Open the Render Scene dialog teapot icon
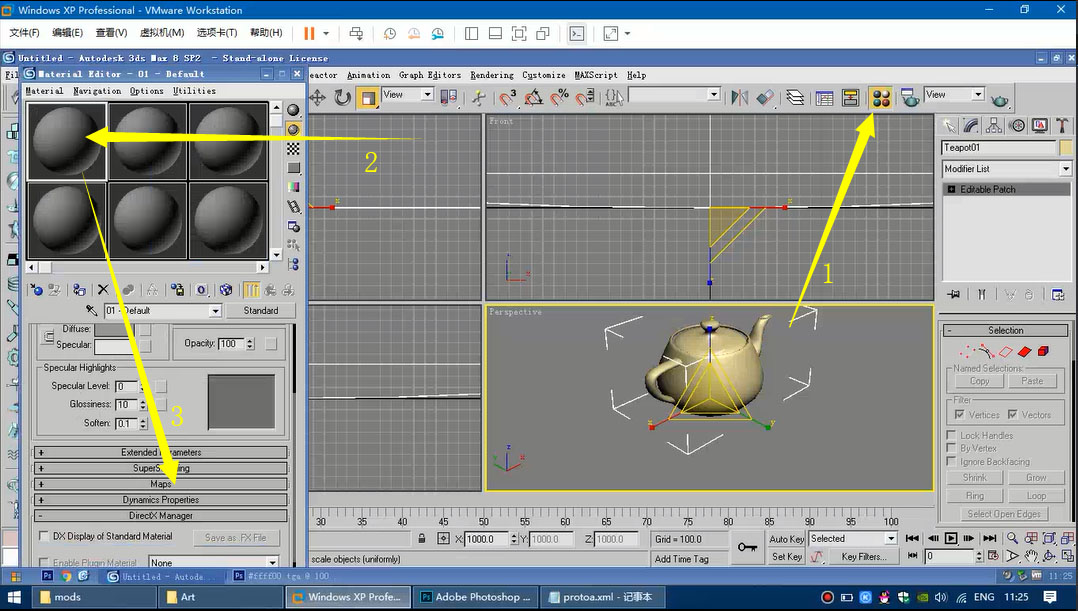The width and height of the screenshot is (1078, 611). pos(911,98)
